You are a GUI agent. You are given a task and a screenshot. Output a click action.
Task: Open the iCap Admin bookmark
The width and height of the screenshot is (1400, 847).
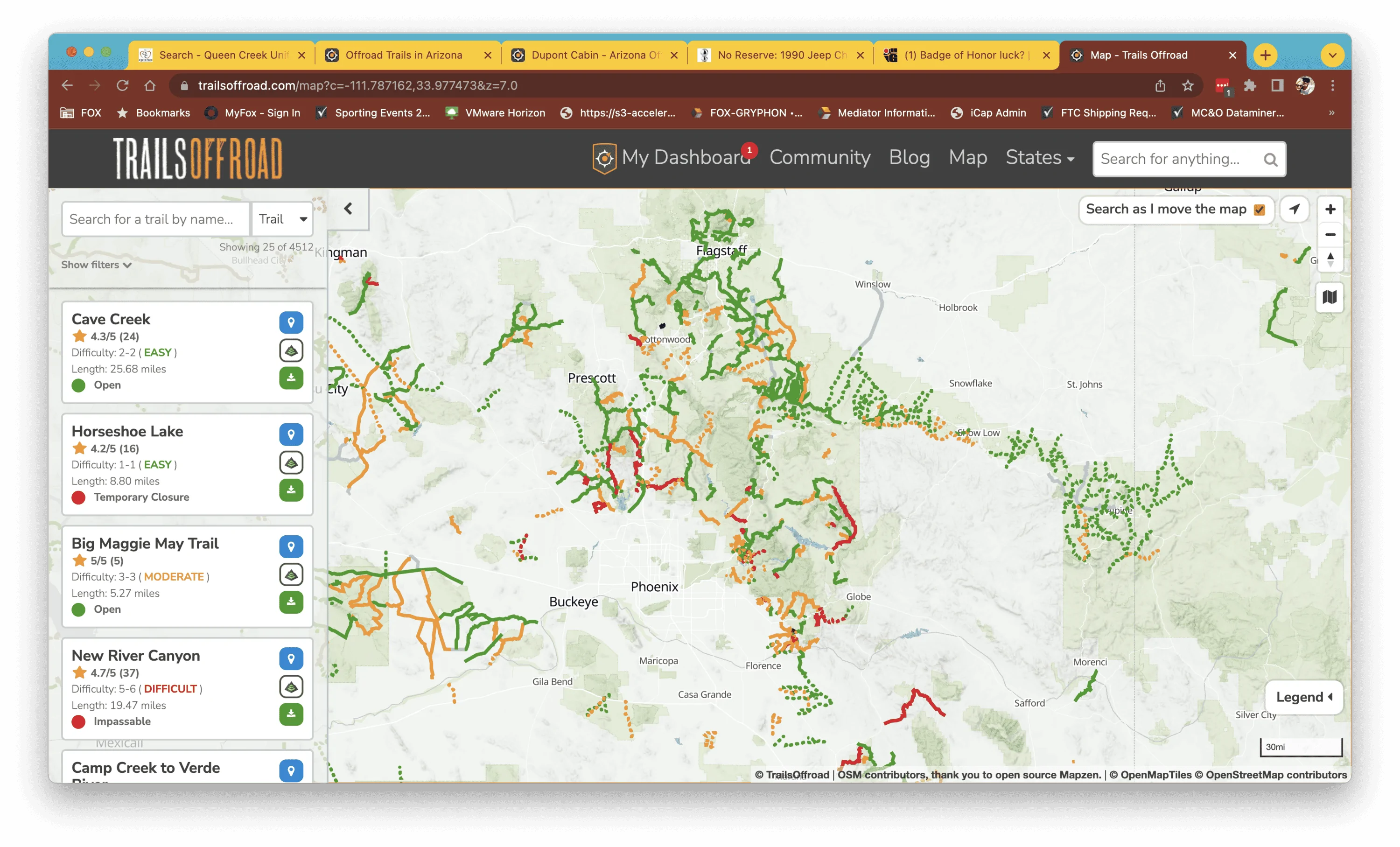(x=989, y=112)
